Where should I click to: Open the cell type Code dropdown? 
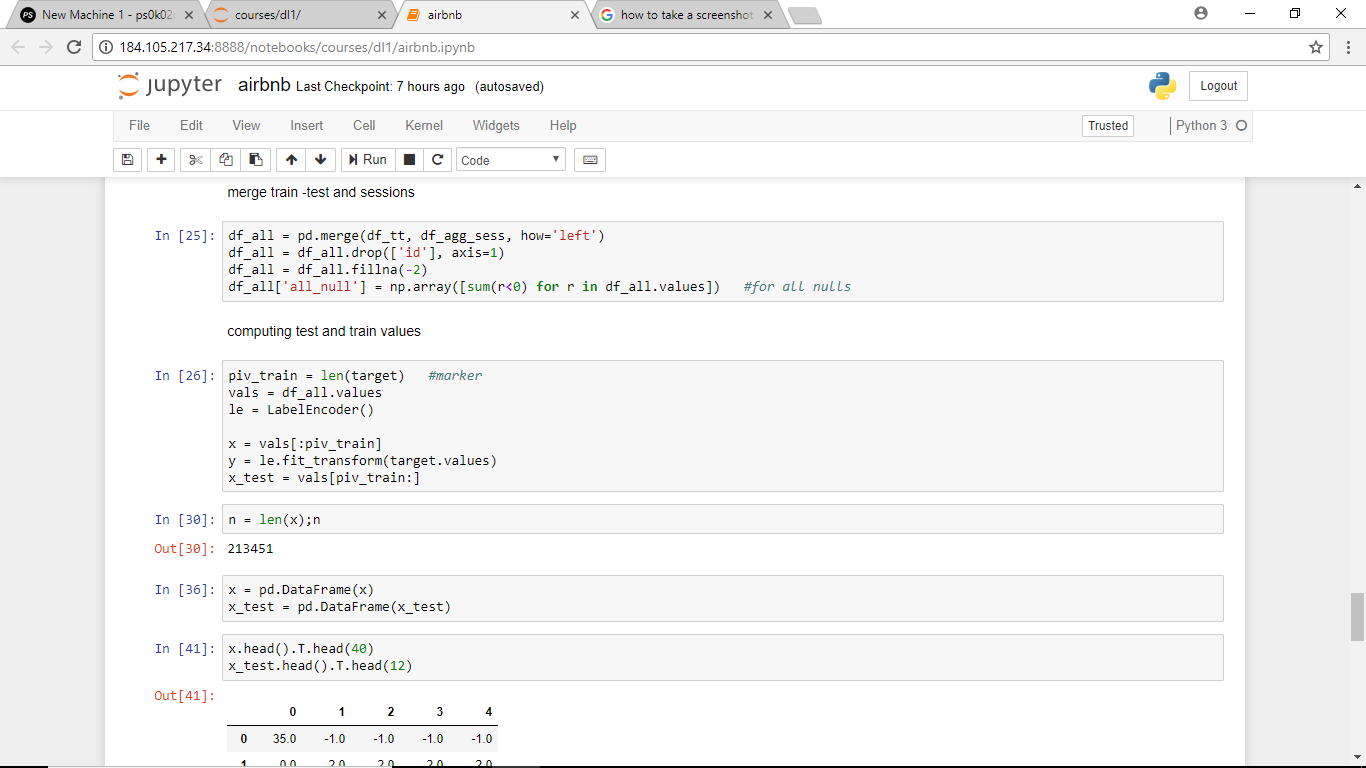(x=511, y=160)
